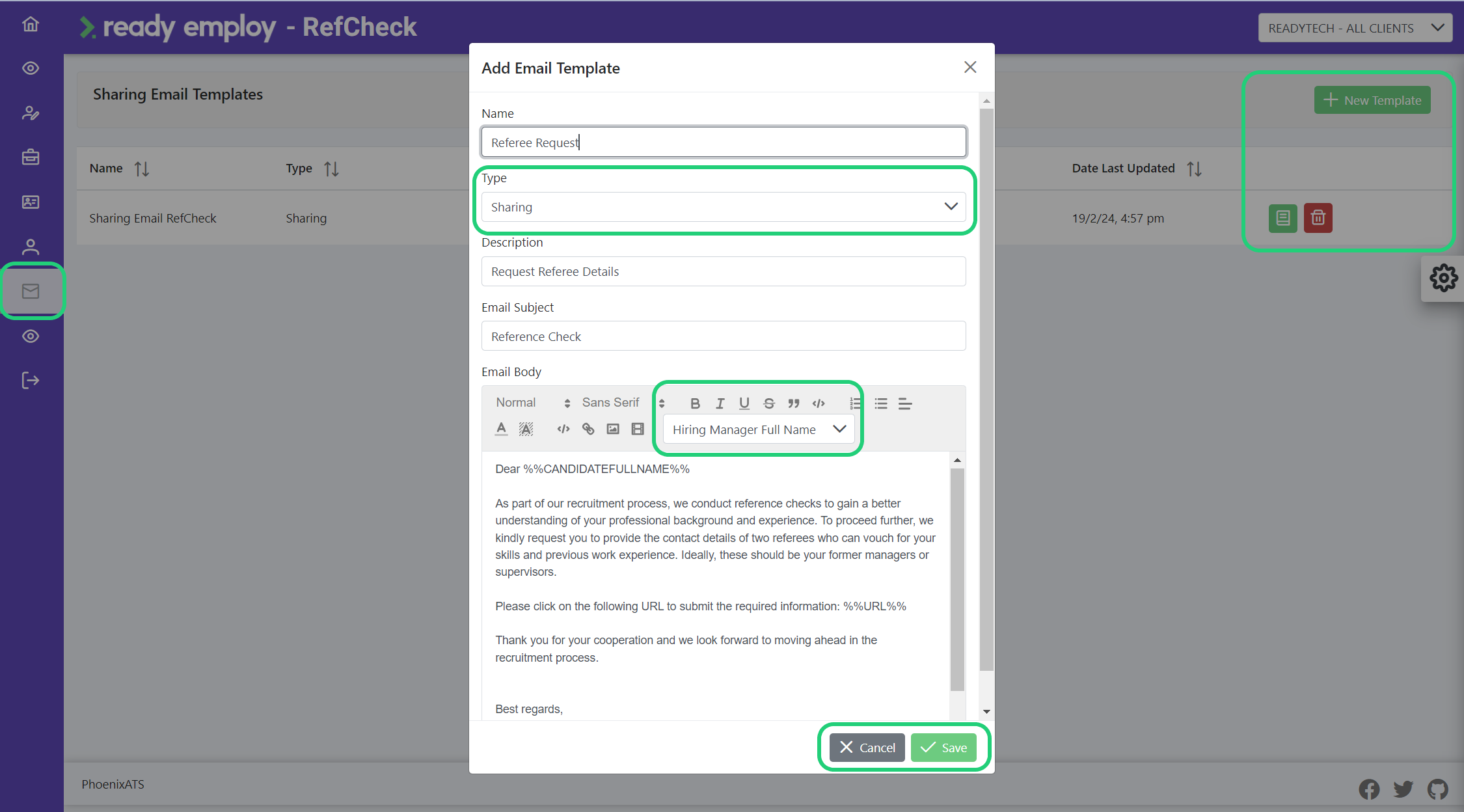
Task: Sort table by Name column
Action: pos(141,169)
